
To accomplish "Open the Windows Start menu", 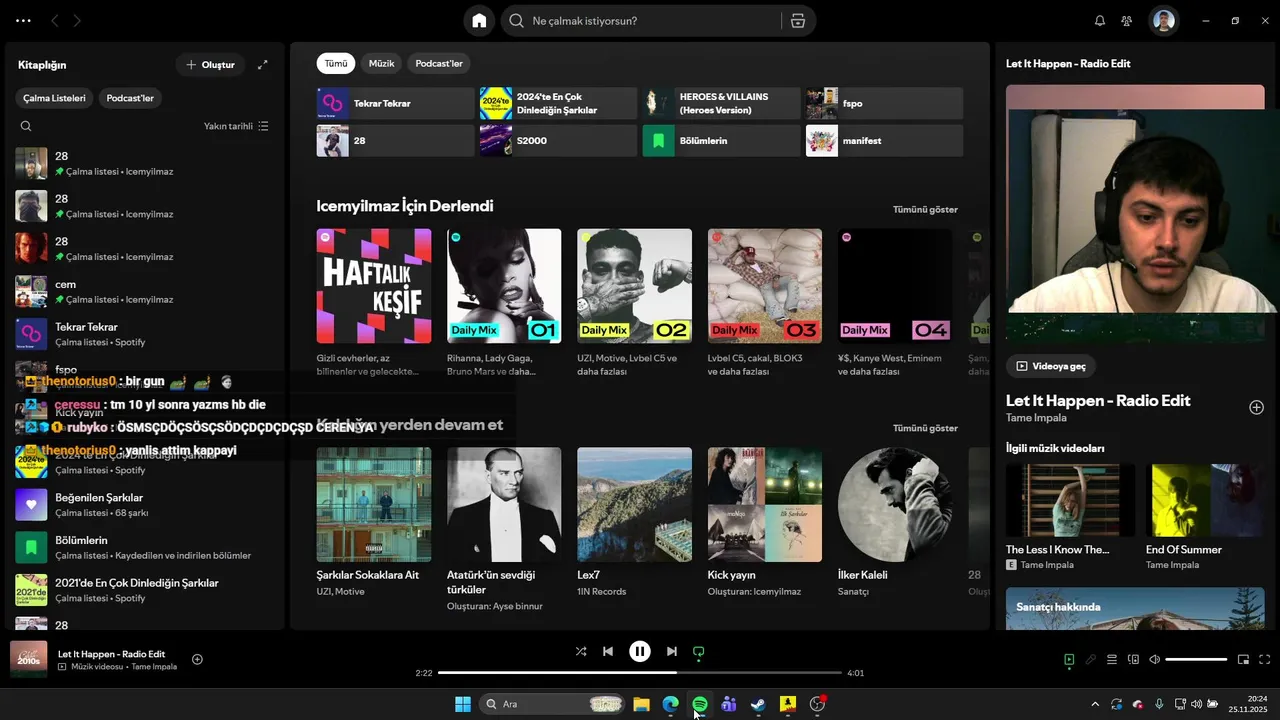I will click(x=463, y=704).
